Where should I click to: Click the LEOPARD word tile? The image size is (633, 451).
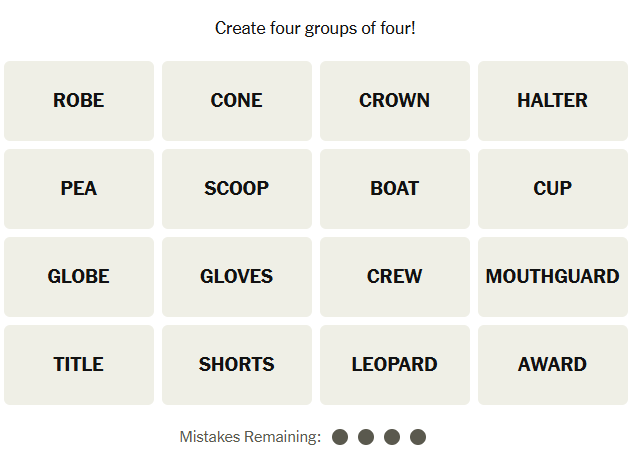pos(395,365)
